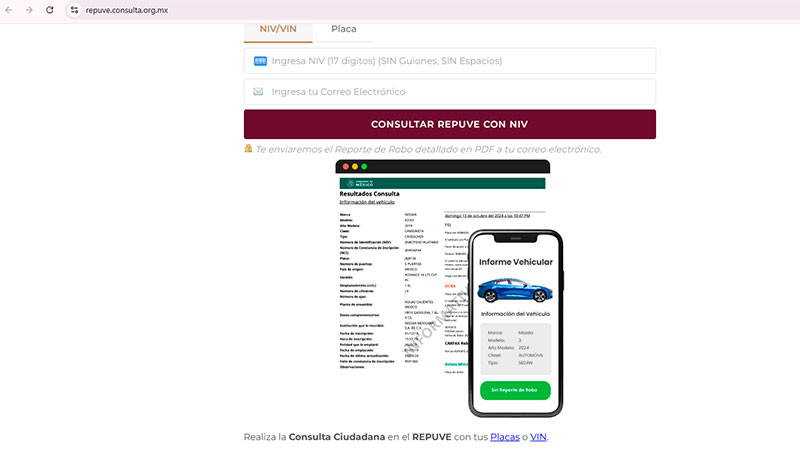Click the browser back arrow
The image size is (800, 450).
(x=9, y=9)
